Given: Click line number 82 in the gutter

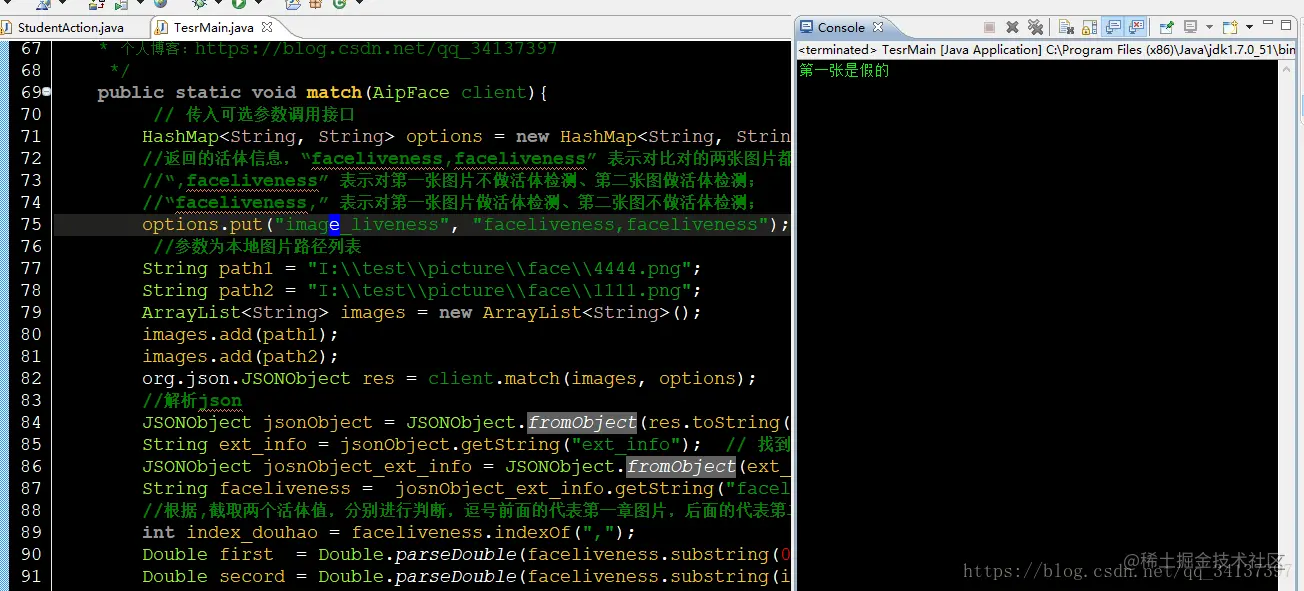Looking at the screenshot, I should 31,378.
